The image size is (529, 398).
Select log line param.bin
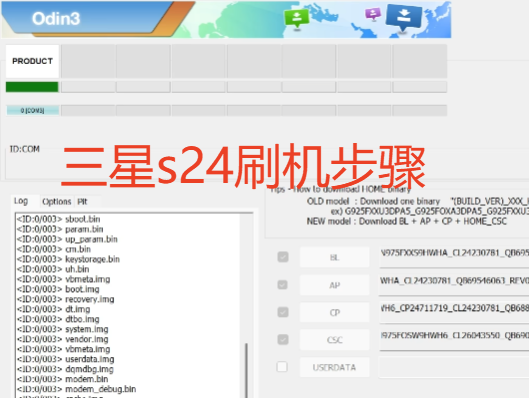(x=60, y=229)
